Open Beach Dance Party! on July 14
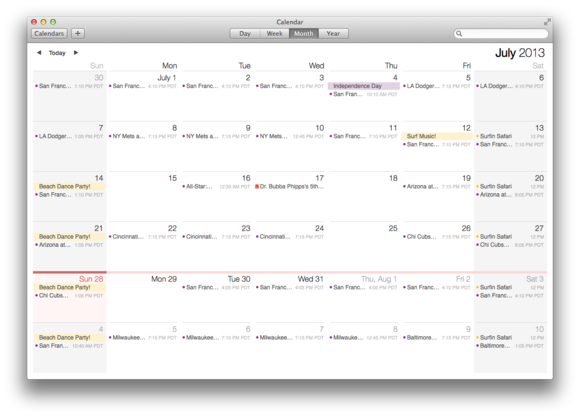The image size is (580, 417). click(x=69, y=186)
